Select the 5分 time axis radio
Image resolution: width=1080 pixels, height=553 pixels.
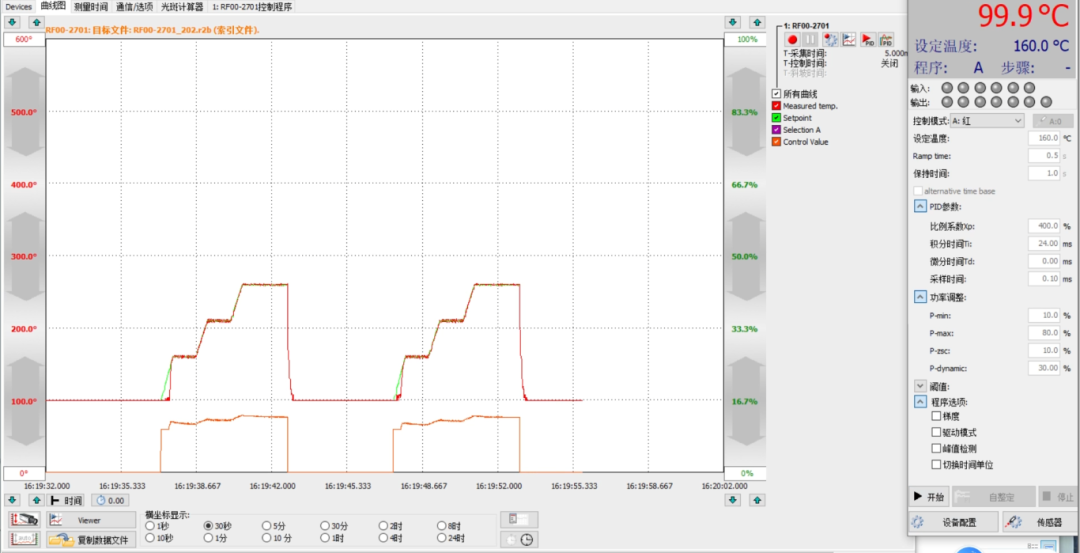267,525
